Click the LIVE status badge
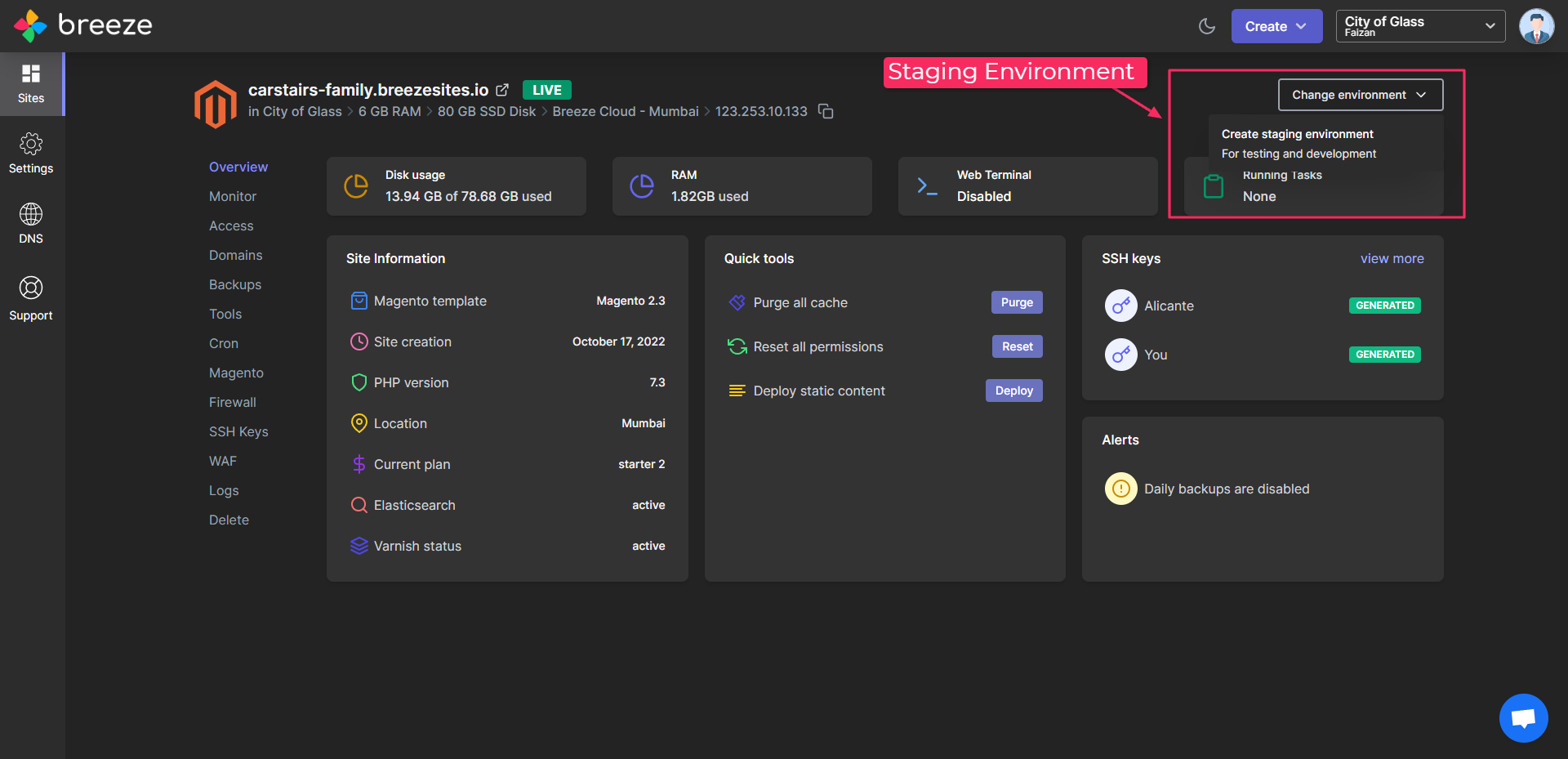Viewport: 1568px width, 759px height. point(547,90)
